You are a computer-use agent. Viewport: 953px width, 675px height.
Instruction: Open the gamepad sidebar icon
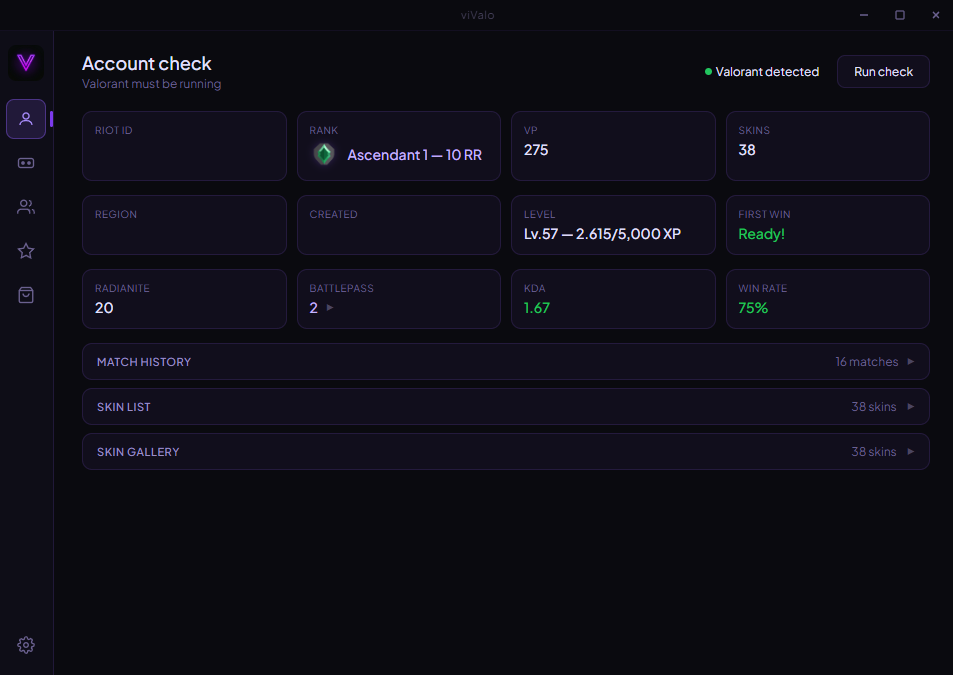(x=26, y=163)
